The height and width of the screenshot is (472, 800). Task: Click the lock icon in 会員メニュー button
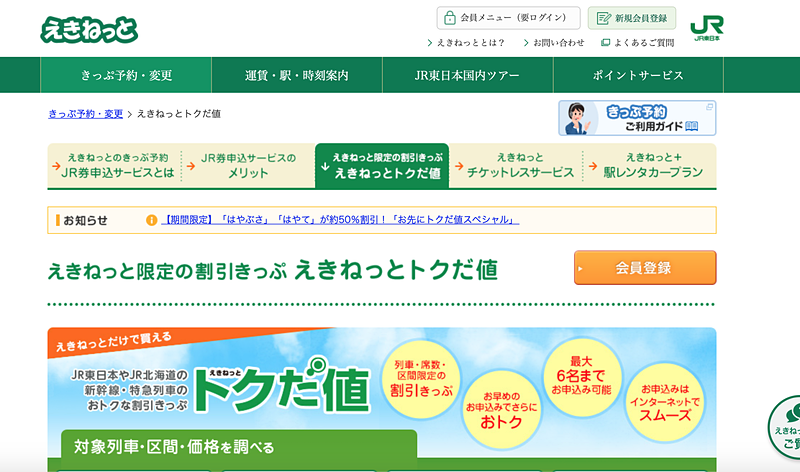449,18
